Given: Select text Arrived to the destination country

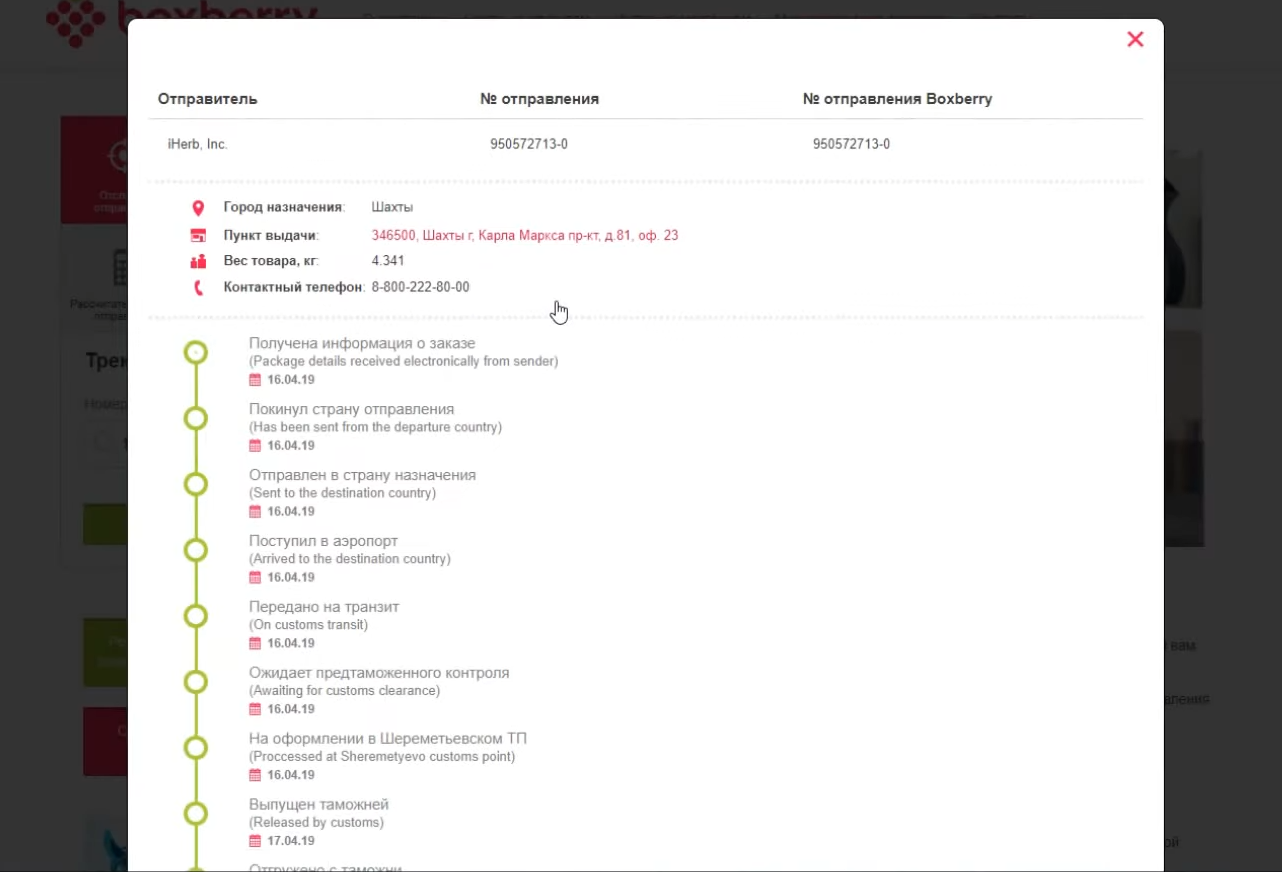Looking at the screenshot, I should pos(350,559).
